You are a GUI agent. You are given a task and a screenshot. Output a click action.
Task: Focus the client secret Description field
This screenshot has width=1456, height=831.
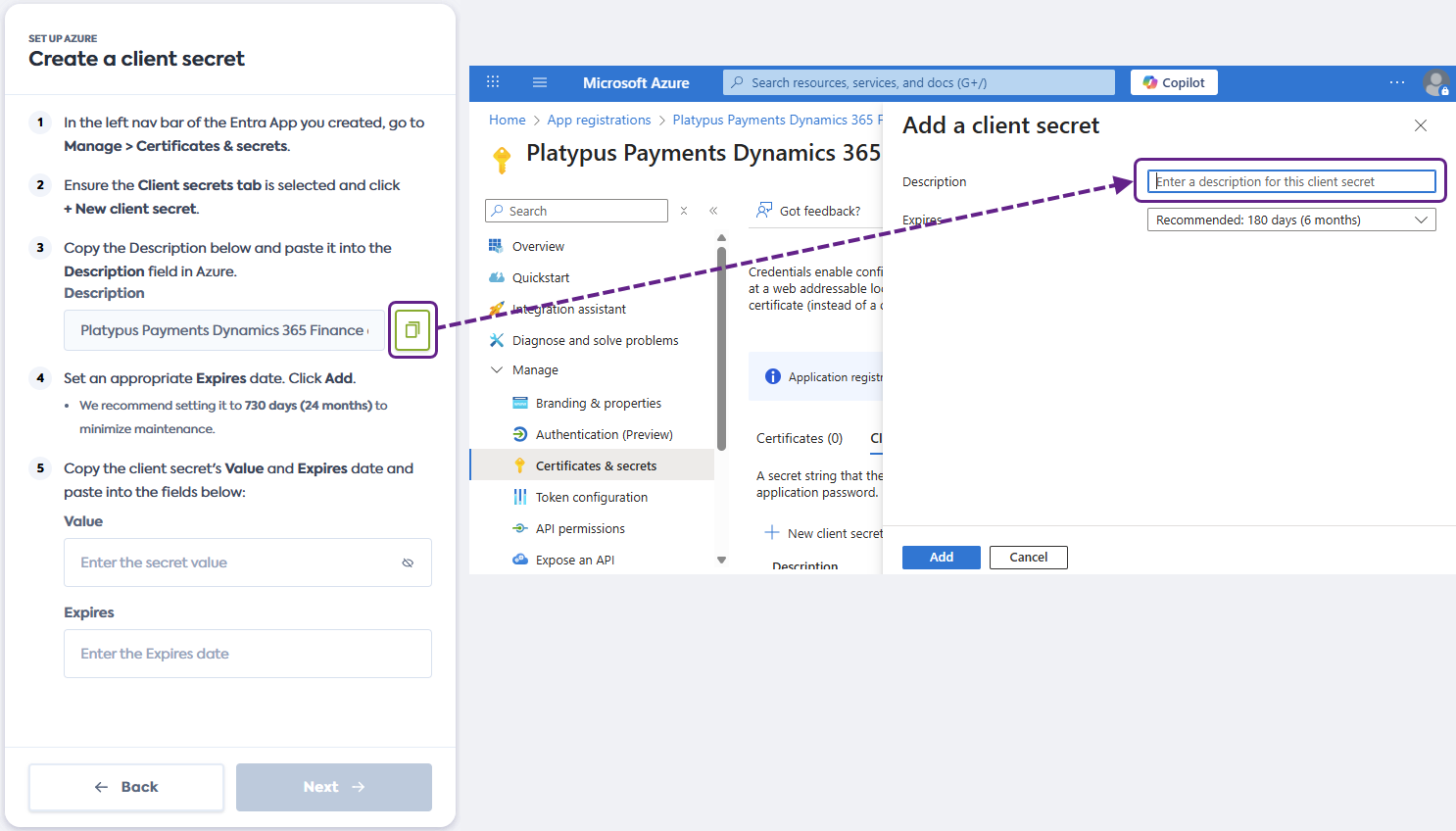pyautogui.click(x=1290, y=181)
